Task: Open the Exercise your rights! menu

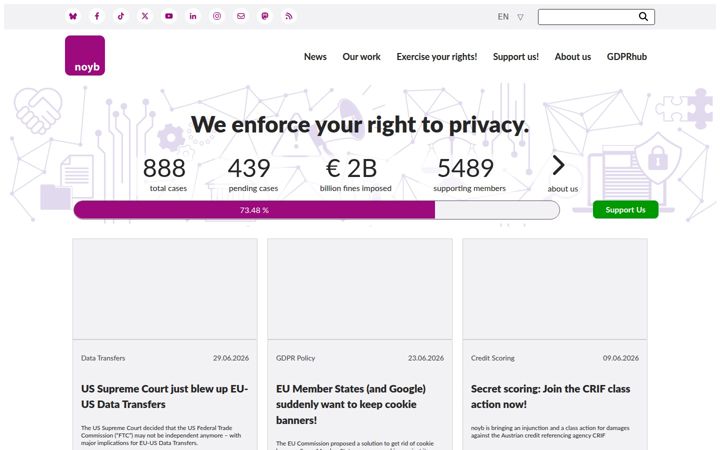Action: click(x=437, y=56)
